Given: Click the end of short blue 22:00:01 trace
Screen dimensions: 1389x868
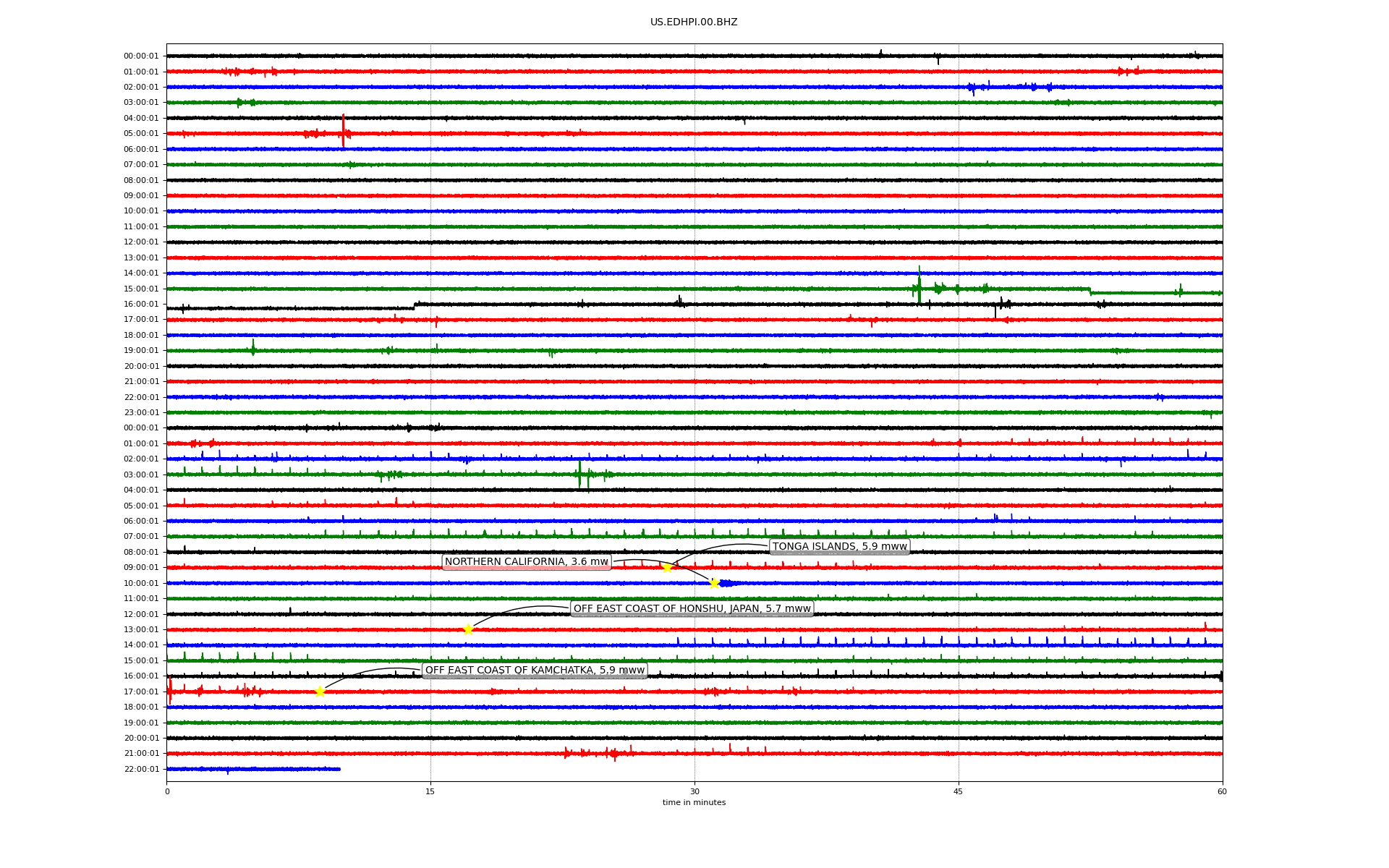Looking at the screenshot, I should tap(339, 769).
